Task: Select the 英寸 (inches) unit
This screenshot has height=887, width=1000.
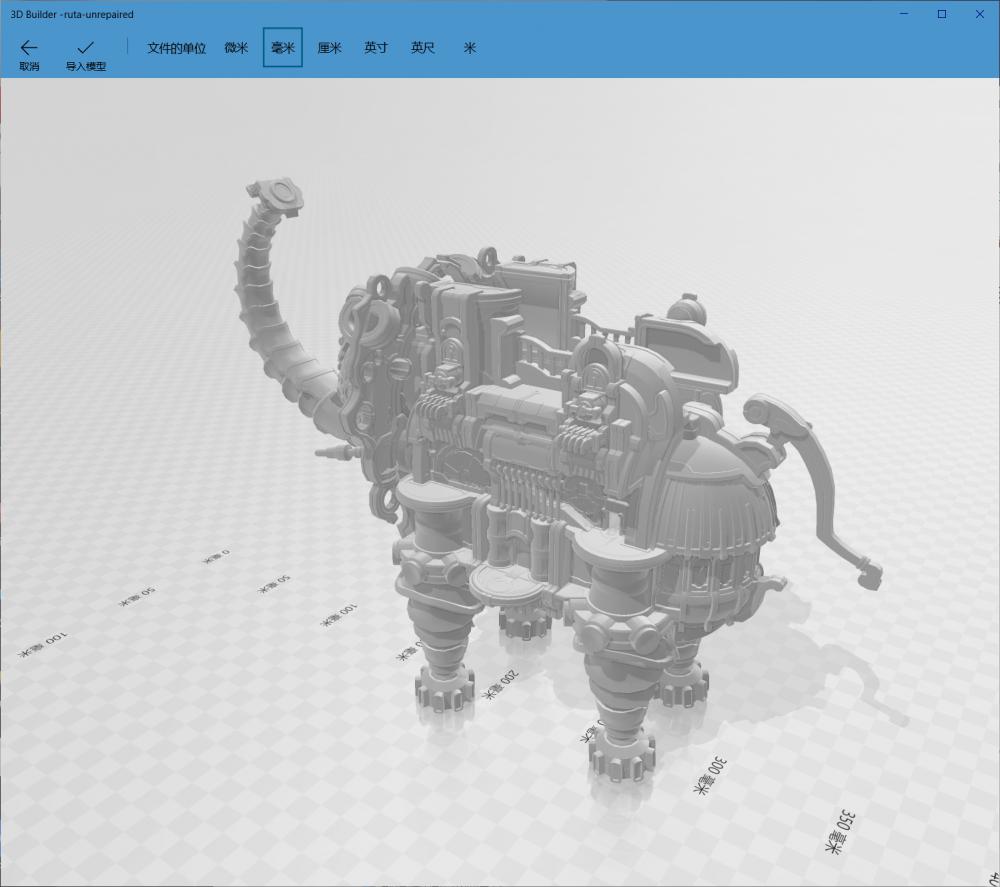Action: coord(376,47)
